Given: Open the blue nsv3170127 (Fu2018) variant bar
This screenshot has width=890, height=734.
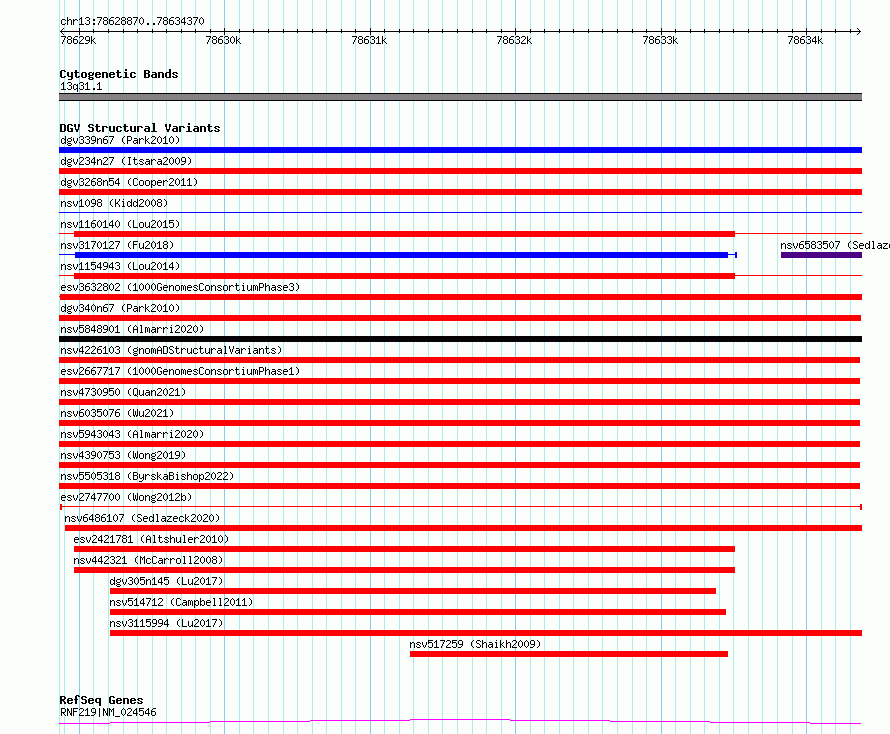Looking at the screenshot, I should pos(401,255).
